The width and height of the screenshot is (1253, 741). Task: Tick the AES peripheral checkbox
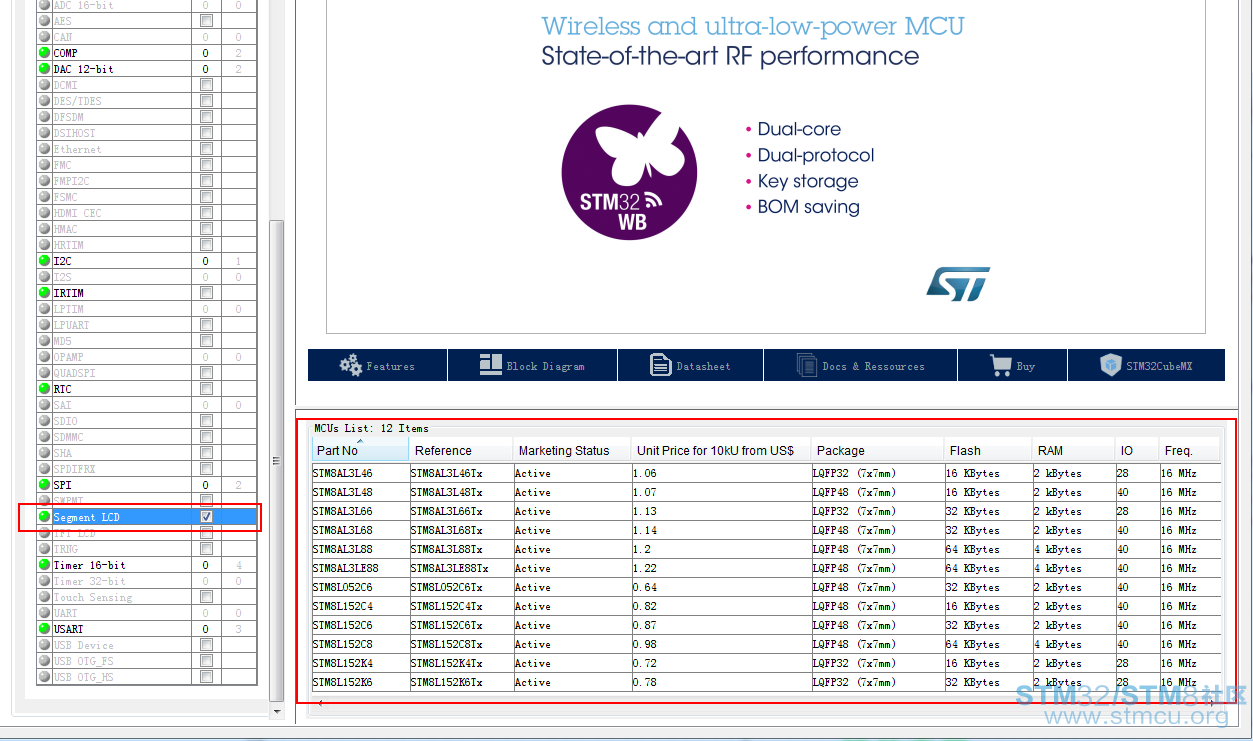pos(206,21)
